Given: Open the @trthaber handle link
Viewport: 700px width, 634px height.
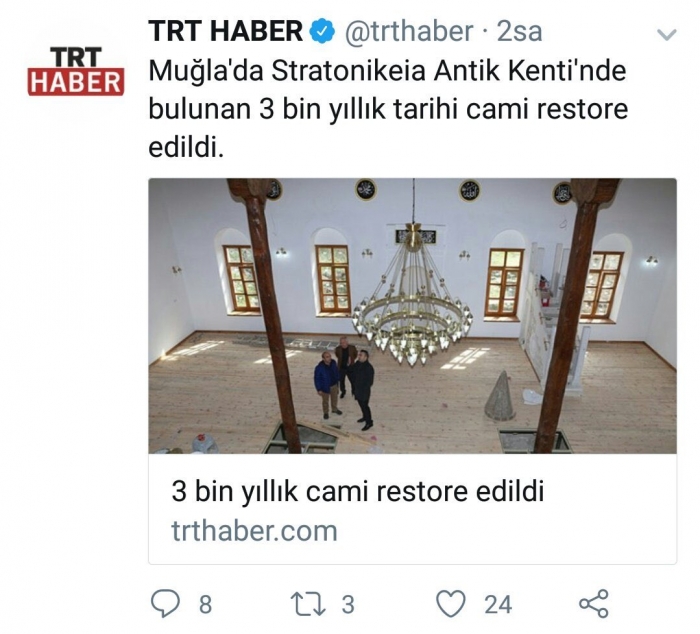Looking at the screenshot, I should pos(408,31).
